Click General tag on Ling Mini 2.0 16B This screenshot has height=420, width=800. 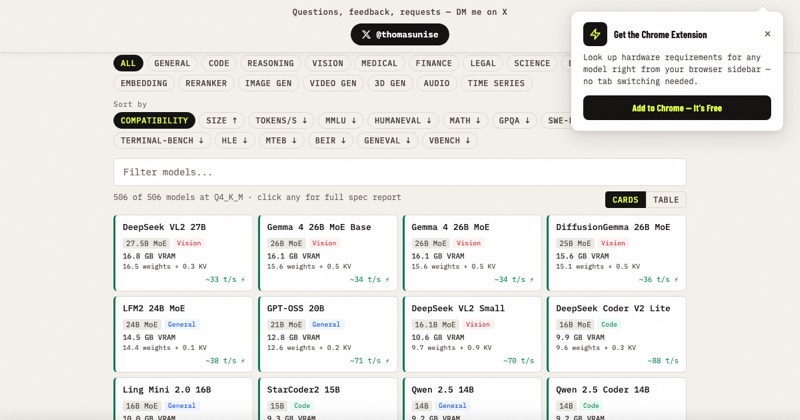coord(181,406)
